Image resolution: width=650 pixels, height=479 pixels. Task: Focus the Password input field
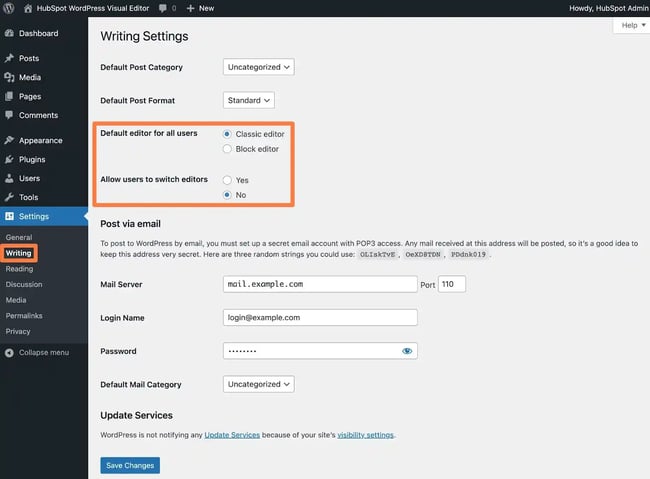[x=320, y=351]
